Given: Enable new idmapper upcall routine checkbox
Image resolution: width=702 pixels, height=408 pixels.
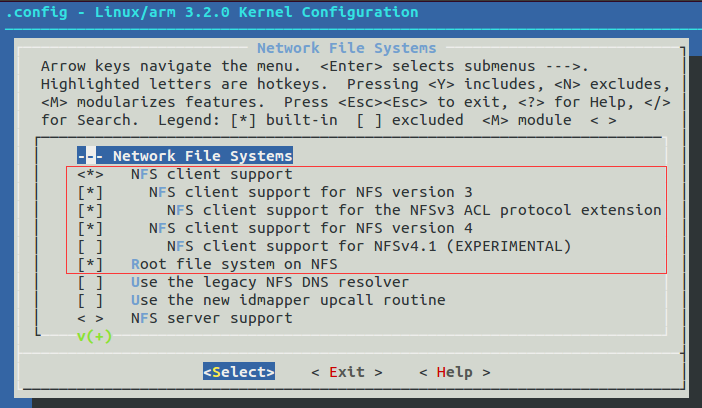Looking at the screenshot, I should coord(90,301).
